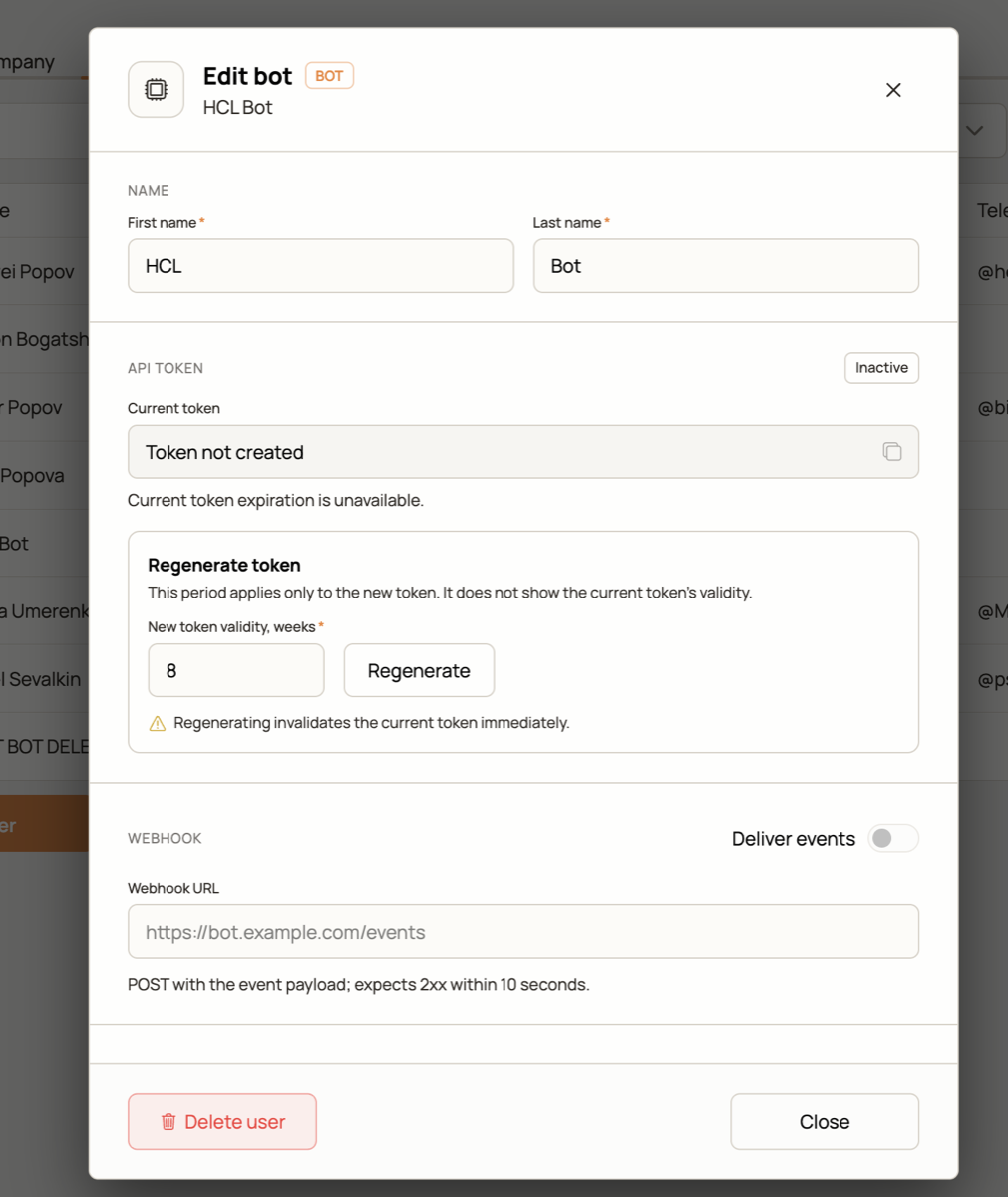Click the 'Edit bot' dialog title
The height and width of the screenshot is (1197, 1008).
[x=247, y=76]
